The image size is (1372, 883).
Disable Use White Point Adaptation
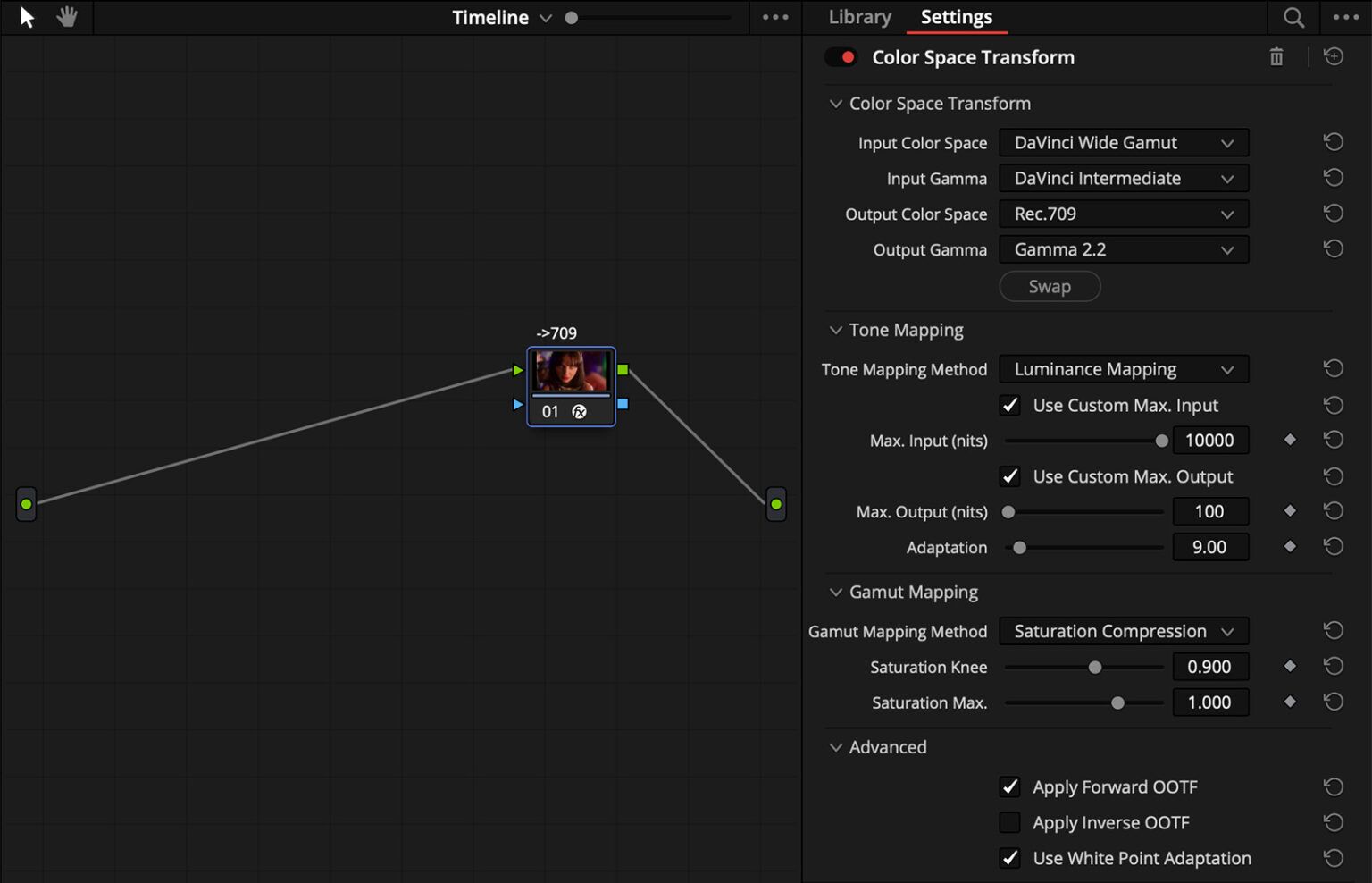[1010, 858]
